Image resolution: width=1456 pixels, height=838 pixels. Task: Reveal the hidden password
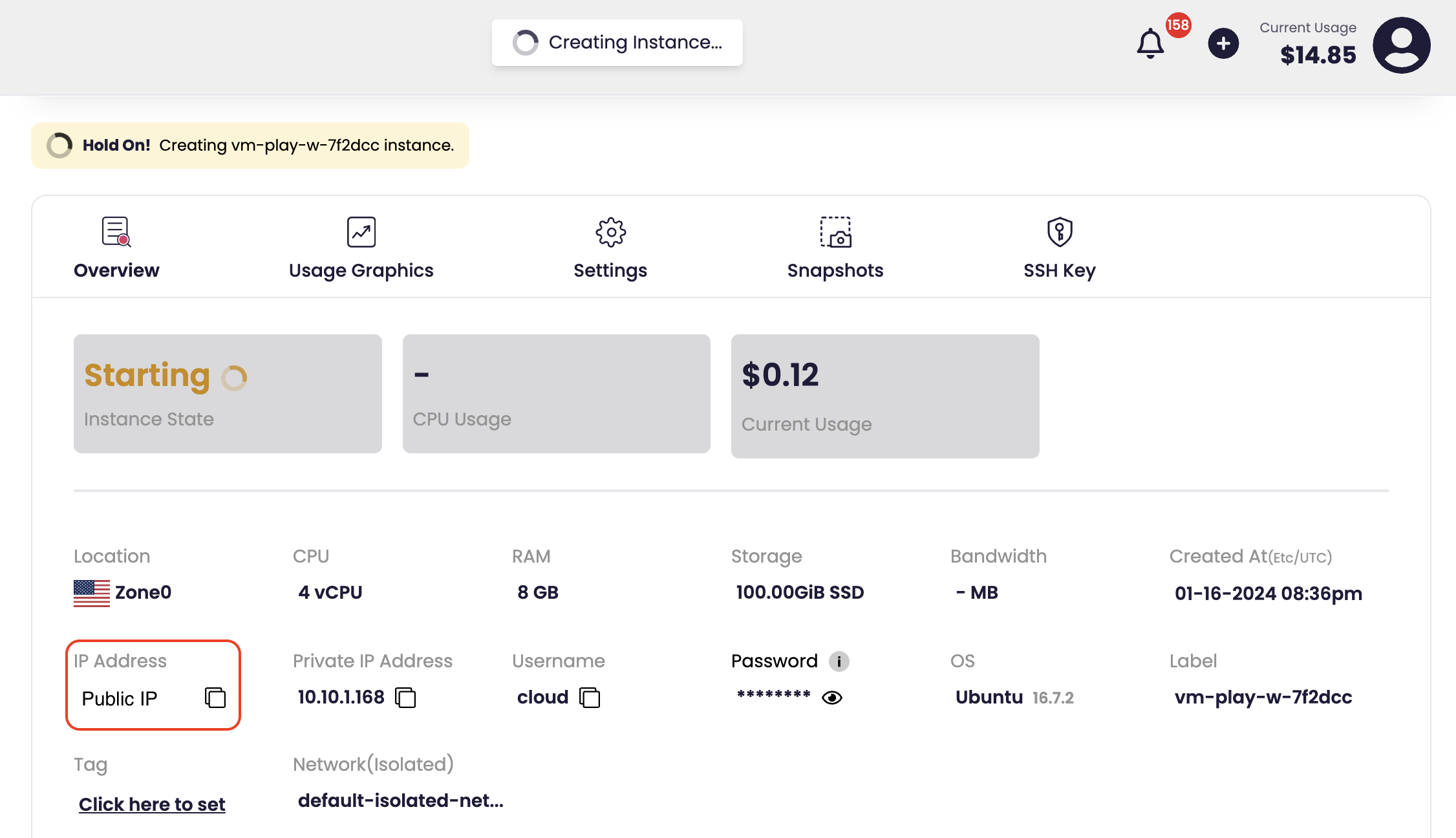tap(832, 698)
